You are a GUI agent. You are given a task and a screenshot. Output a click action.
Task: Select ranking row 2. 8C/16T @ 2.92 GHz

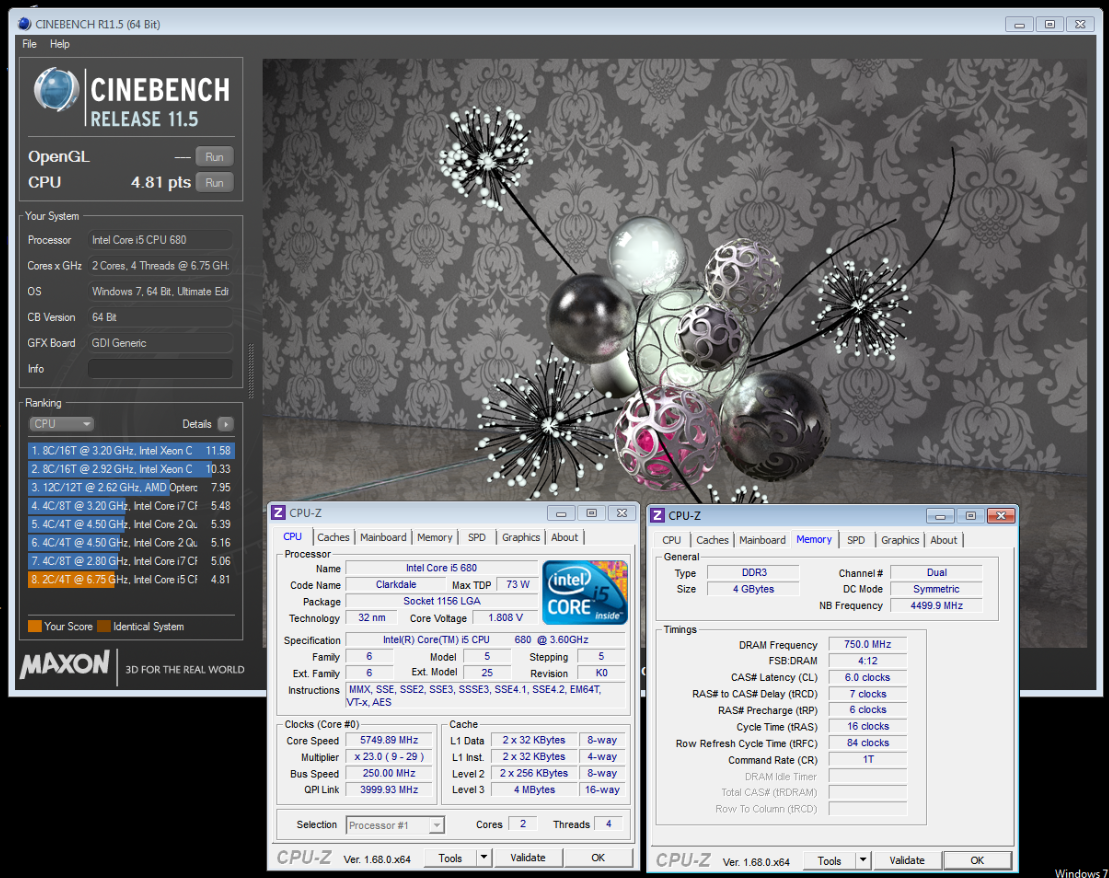[131, 469]
